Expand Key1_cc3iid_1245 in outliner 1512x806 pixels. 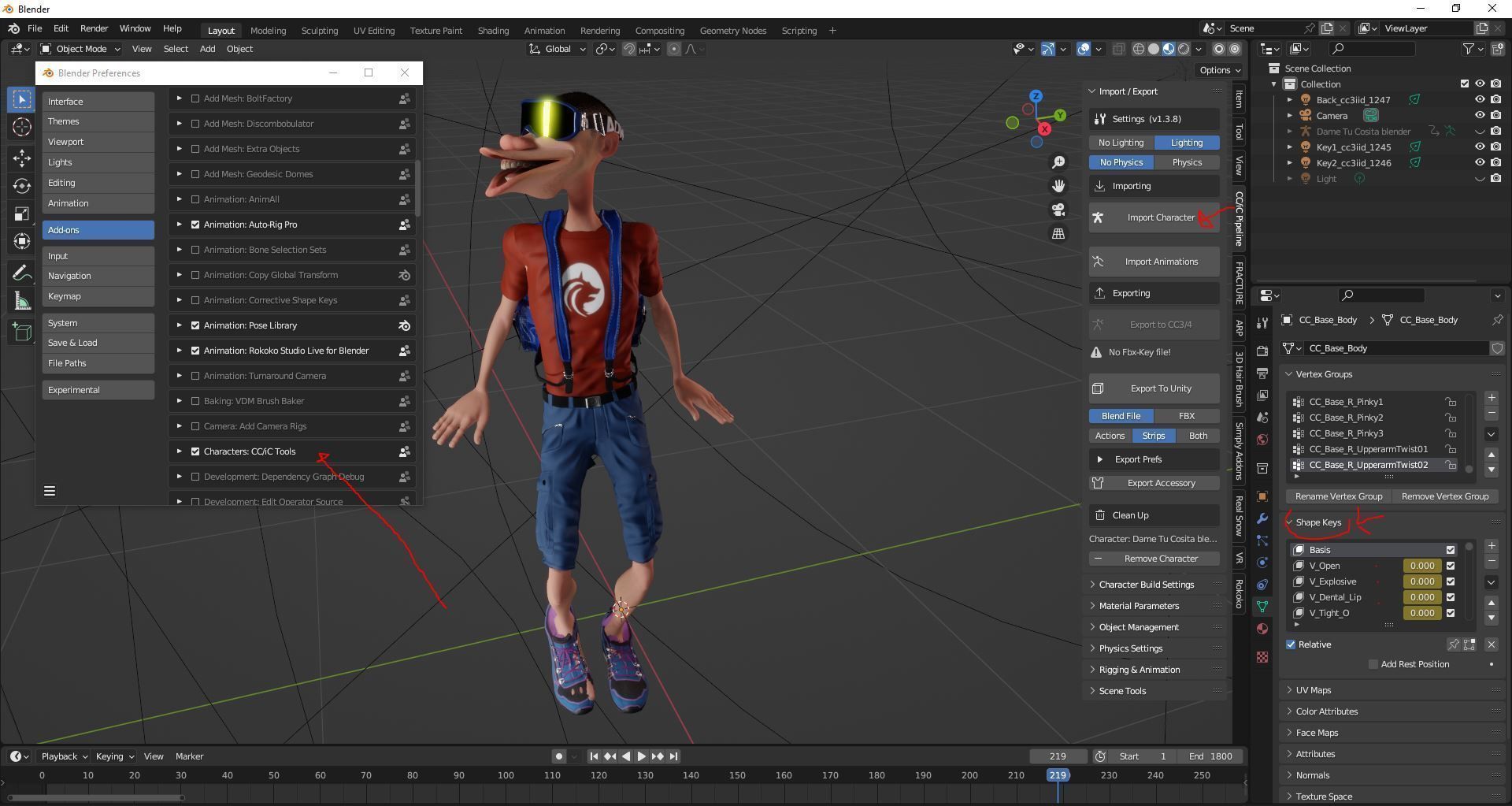click(1290, 147)
